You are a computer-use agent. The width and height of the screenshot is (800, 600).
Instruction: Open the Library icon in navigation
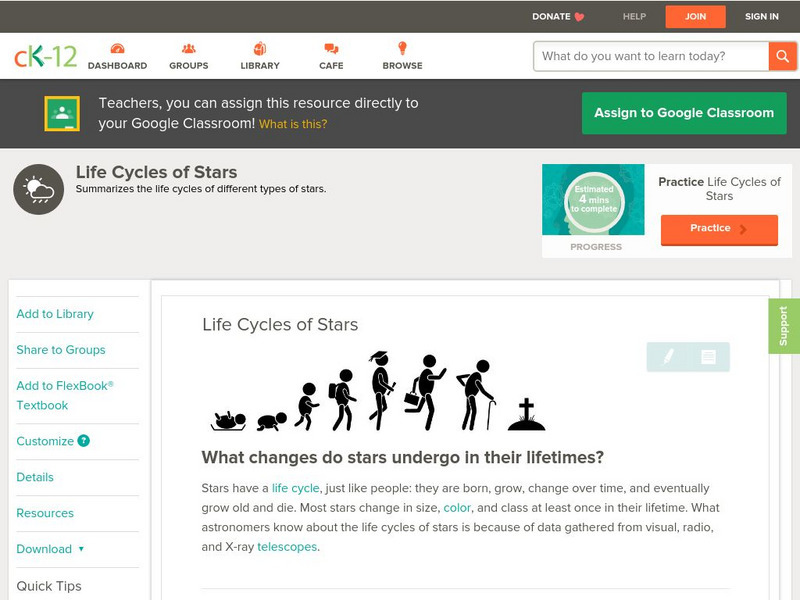click(260, 49)
